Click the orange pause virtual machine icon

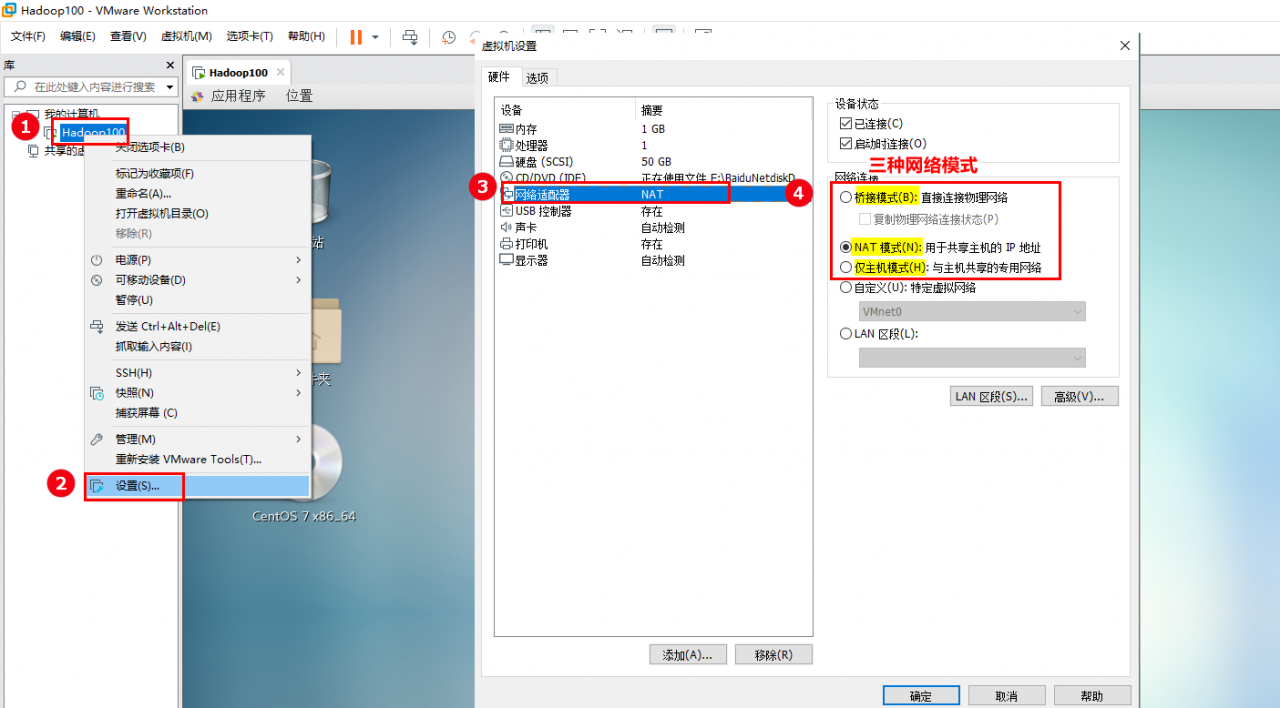coord(356,37)
